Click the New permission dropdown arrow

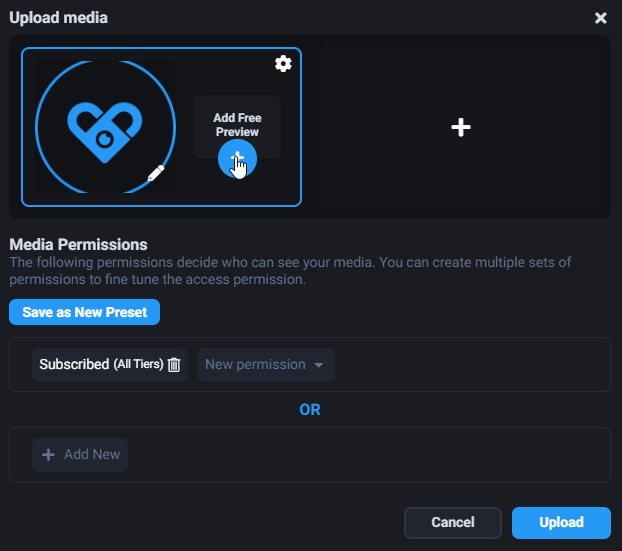[x=319, y=365]
